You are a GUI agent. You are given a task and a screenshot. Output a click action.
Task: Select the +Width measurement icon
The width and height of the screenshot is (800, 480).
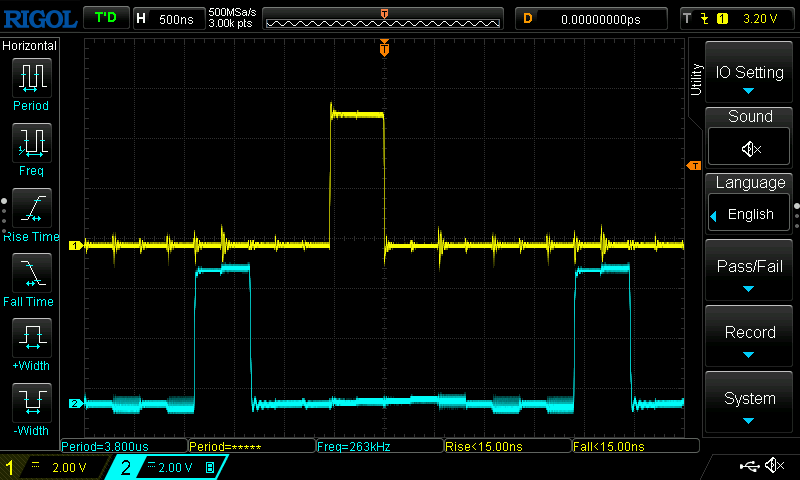(31, 338)
